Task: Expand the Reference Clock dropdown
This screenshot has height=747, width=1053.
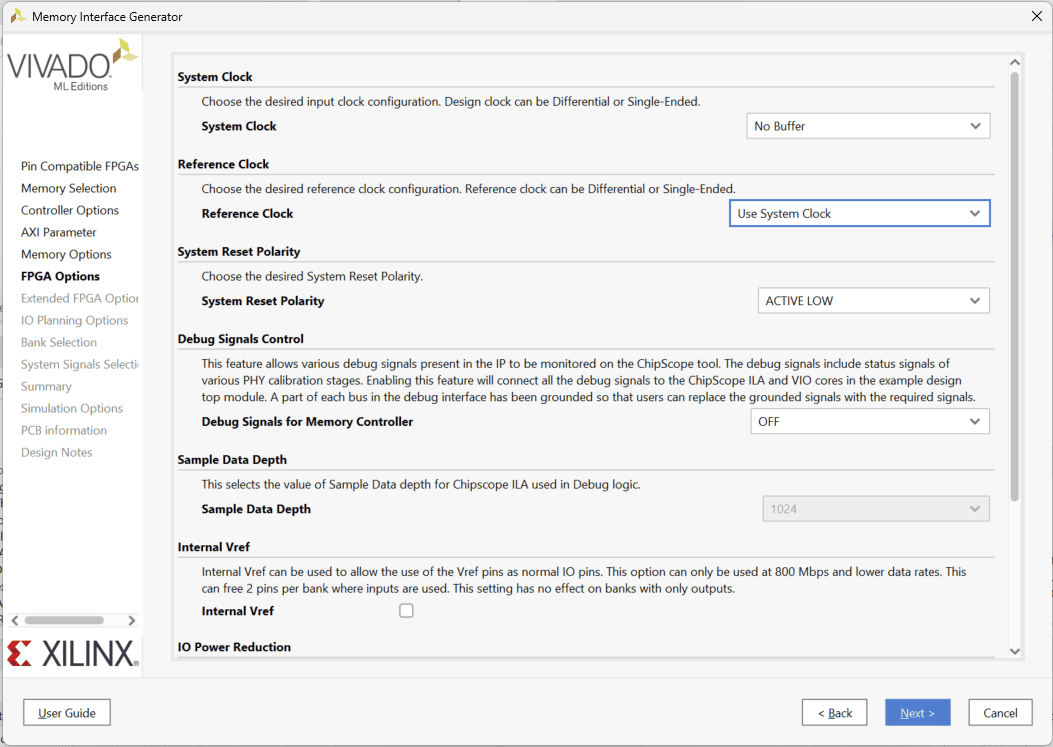Action: tap(859, 214)
